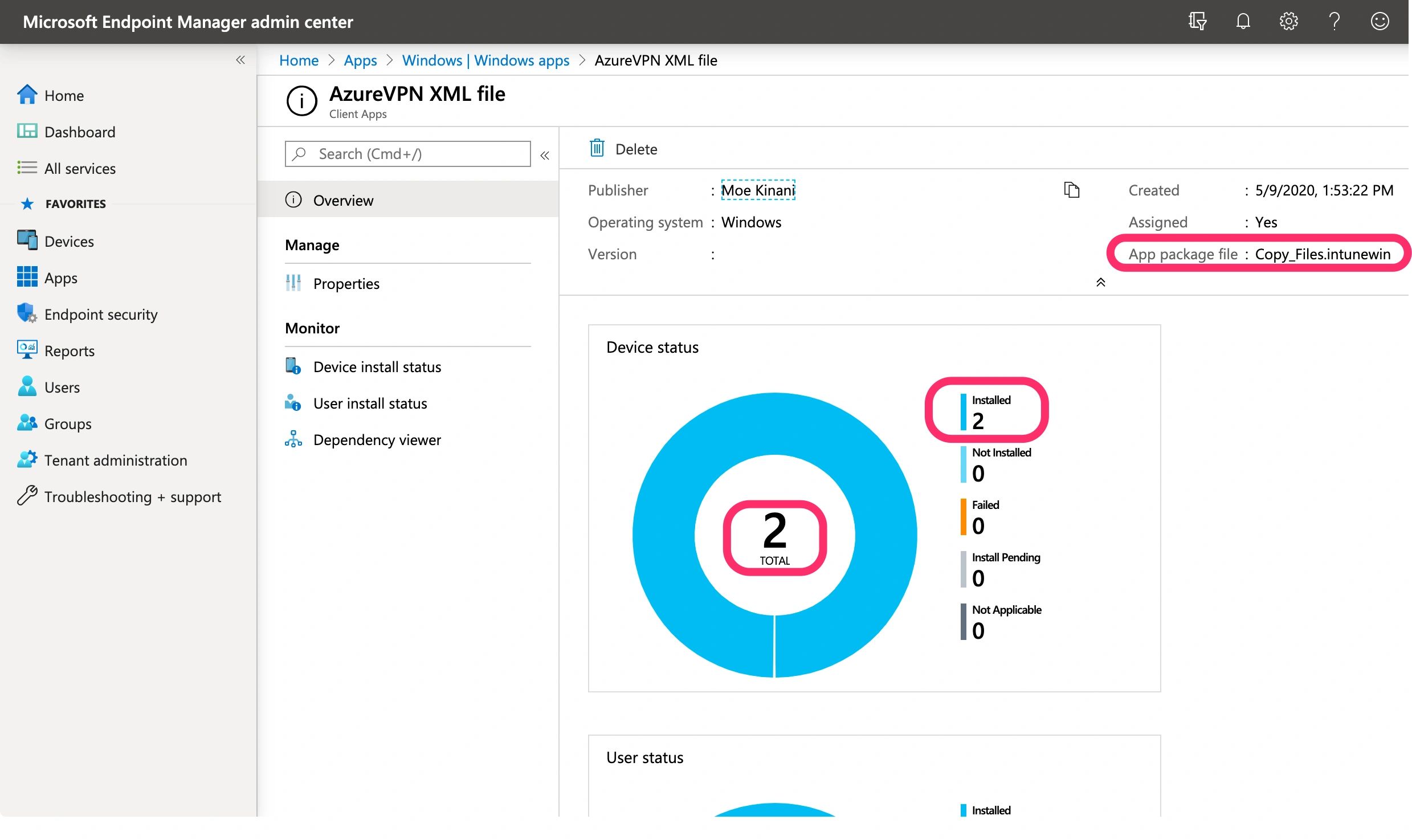Image resolution: width=1412 pixels, height=840 pixels.
Task: Hide the search pane using its chevron
Action: point(545,154)
